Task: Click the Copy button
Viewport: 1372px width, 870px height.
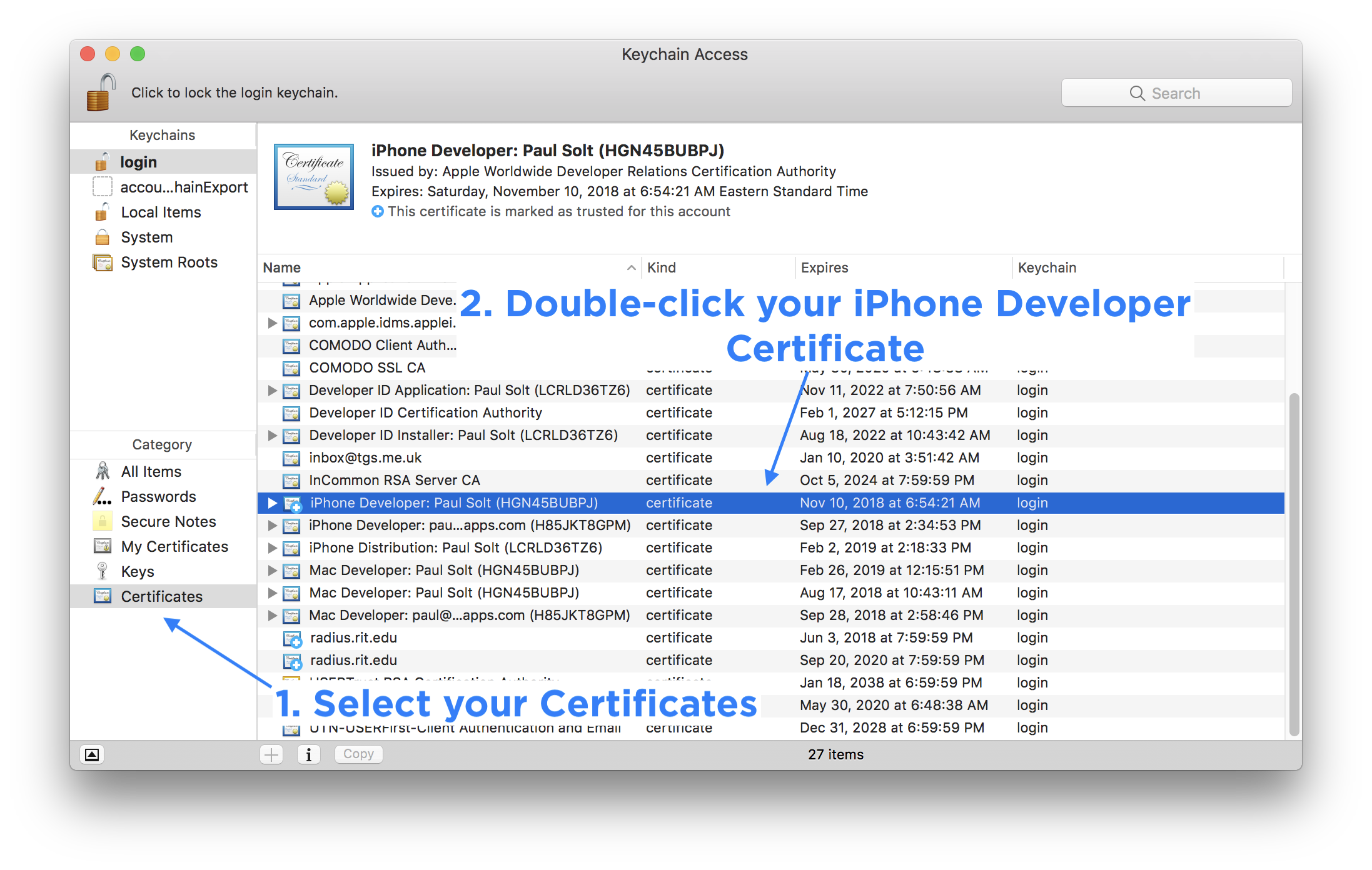Action: (x=358, y=754)
